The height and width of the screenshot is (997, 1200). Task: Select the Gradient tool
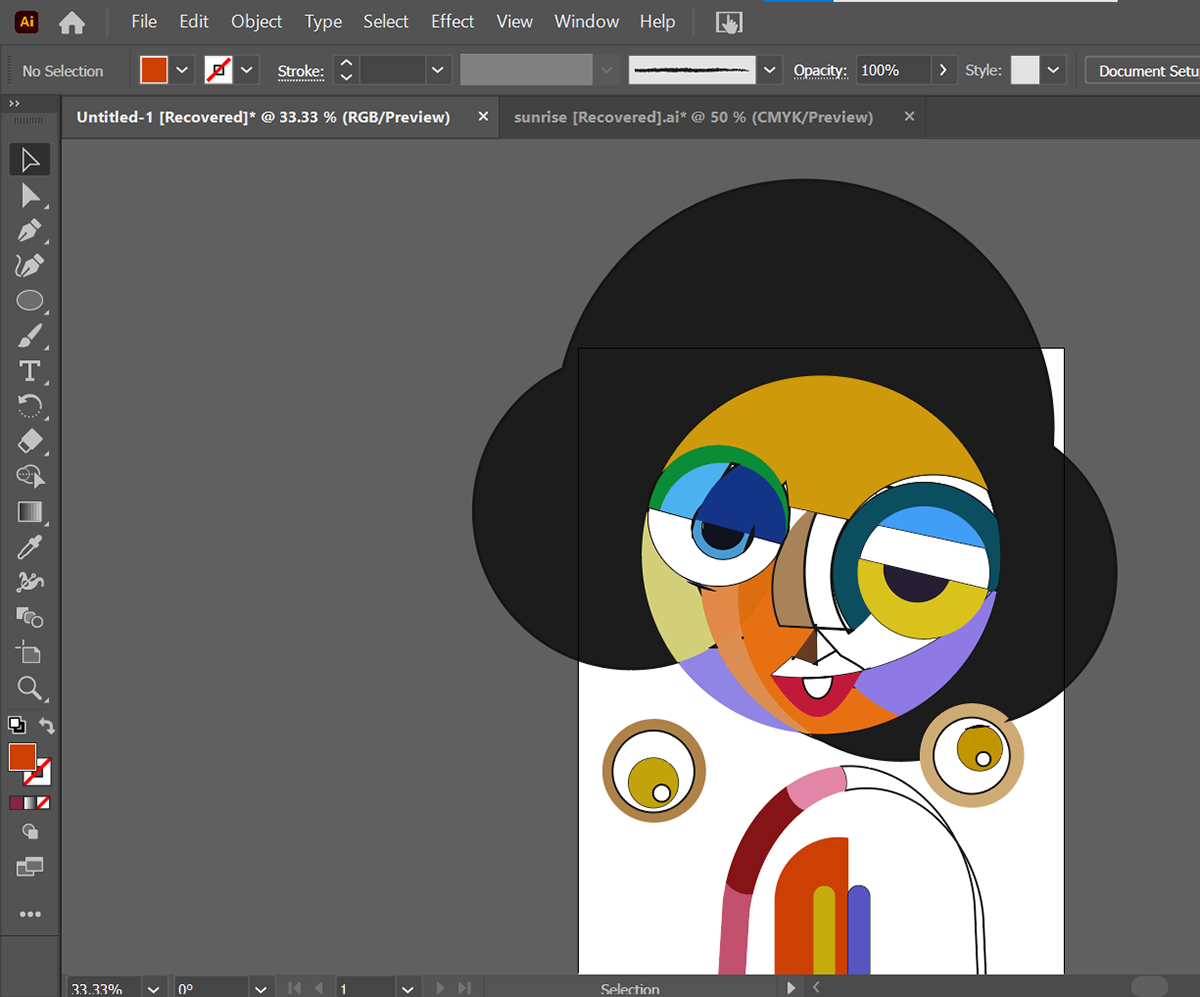(30, 511)
